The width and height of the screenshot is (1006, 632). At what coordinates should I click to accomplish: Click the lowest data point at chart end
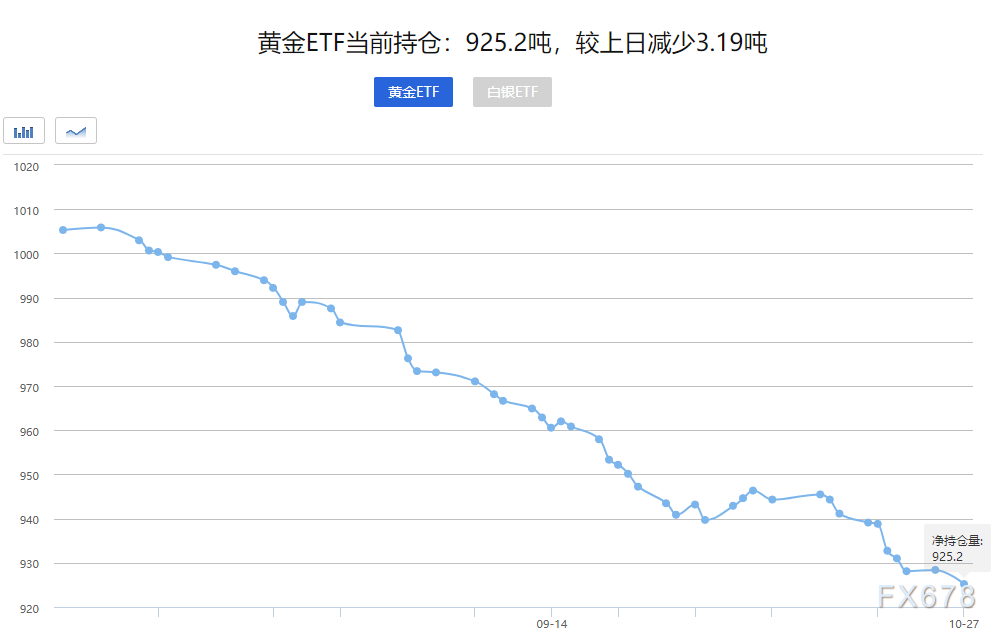pos(965,582)
